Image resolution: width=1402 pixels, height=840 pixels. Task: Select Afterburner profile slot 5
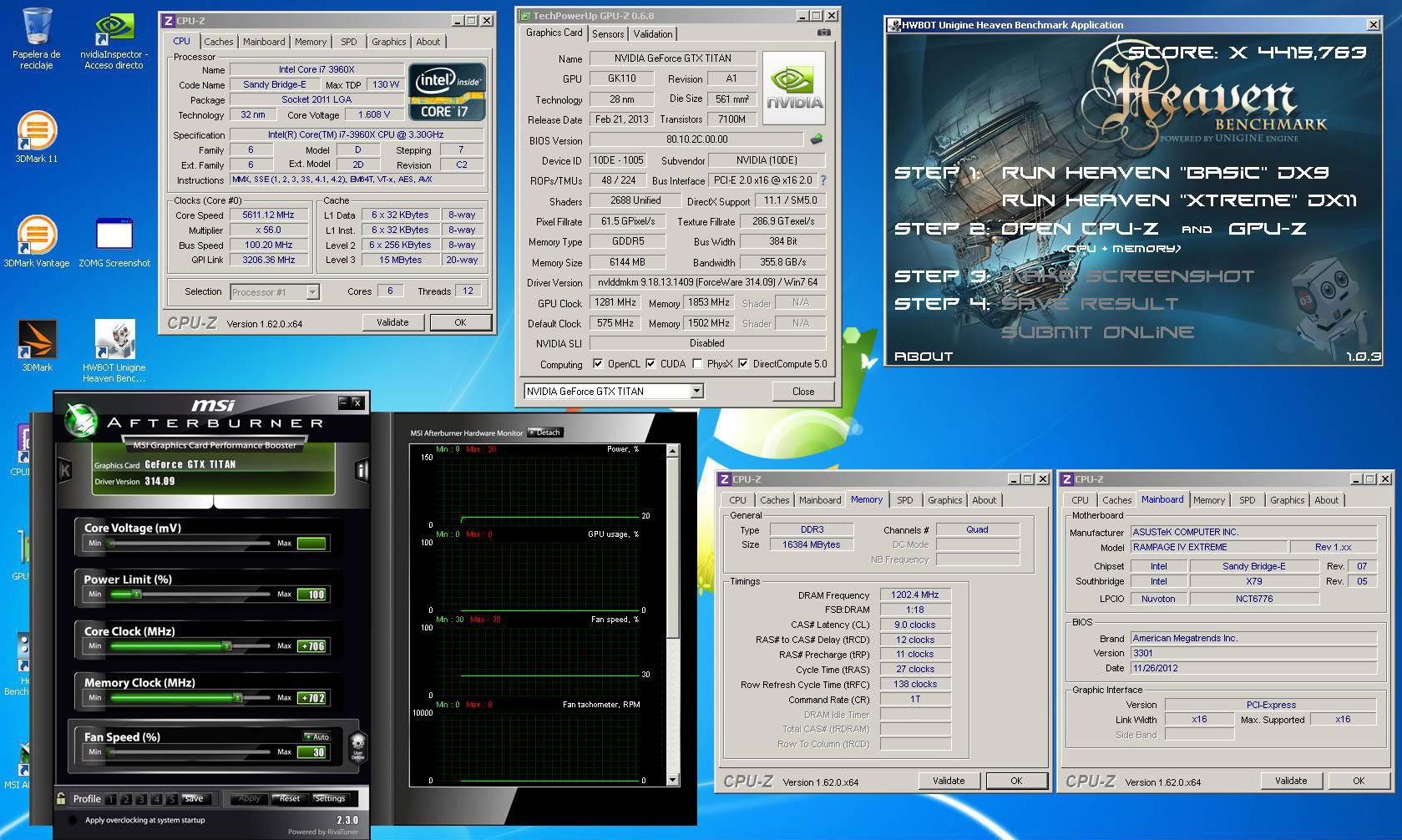tap(171, 799)
